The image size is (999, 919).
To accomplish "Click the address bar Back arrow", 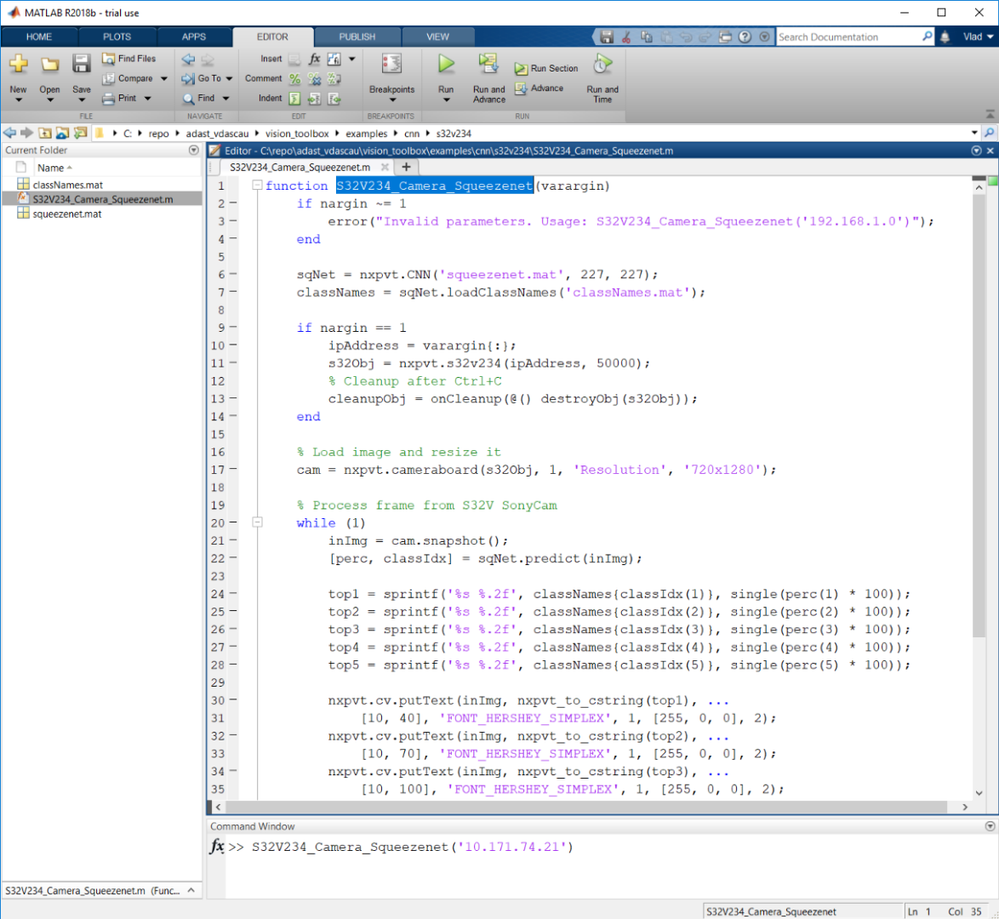I will point(10,133).
